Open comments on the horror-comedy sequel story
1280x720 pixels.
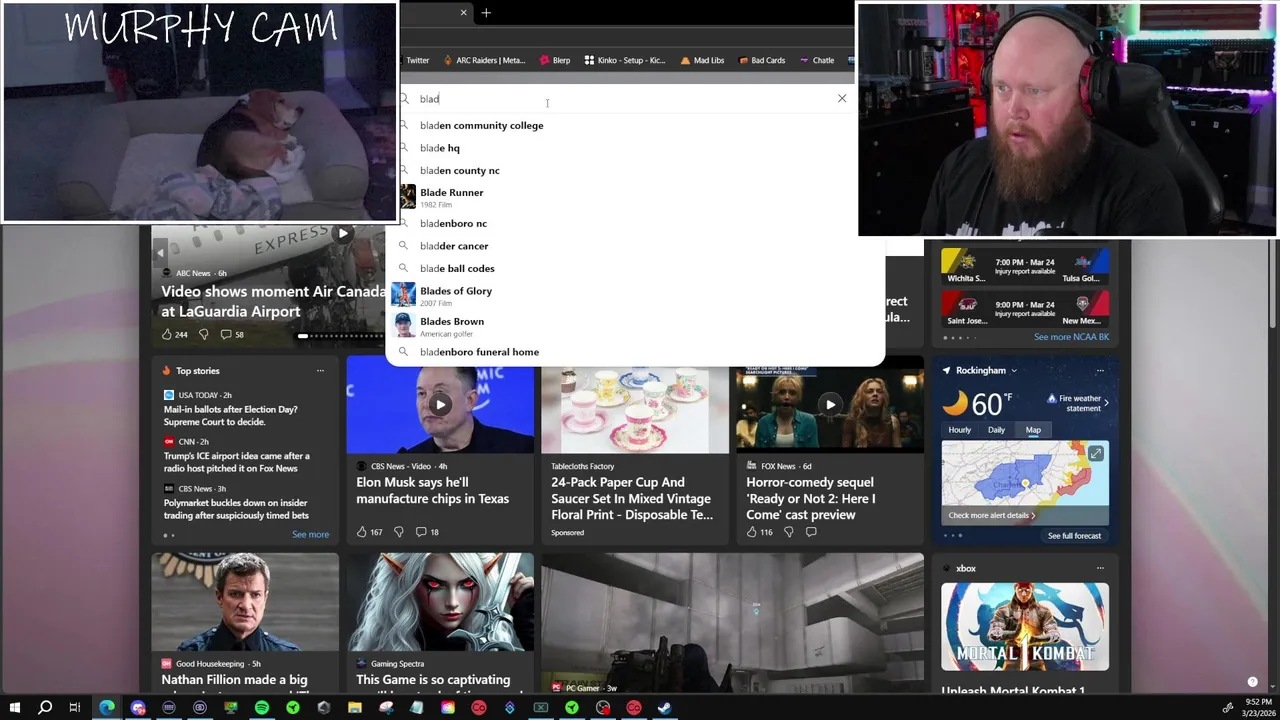click(x=811, y=532)
